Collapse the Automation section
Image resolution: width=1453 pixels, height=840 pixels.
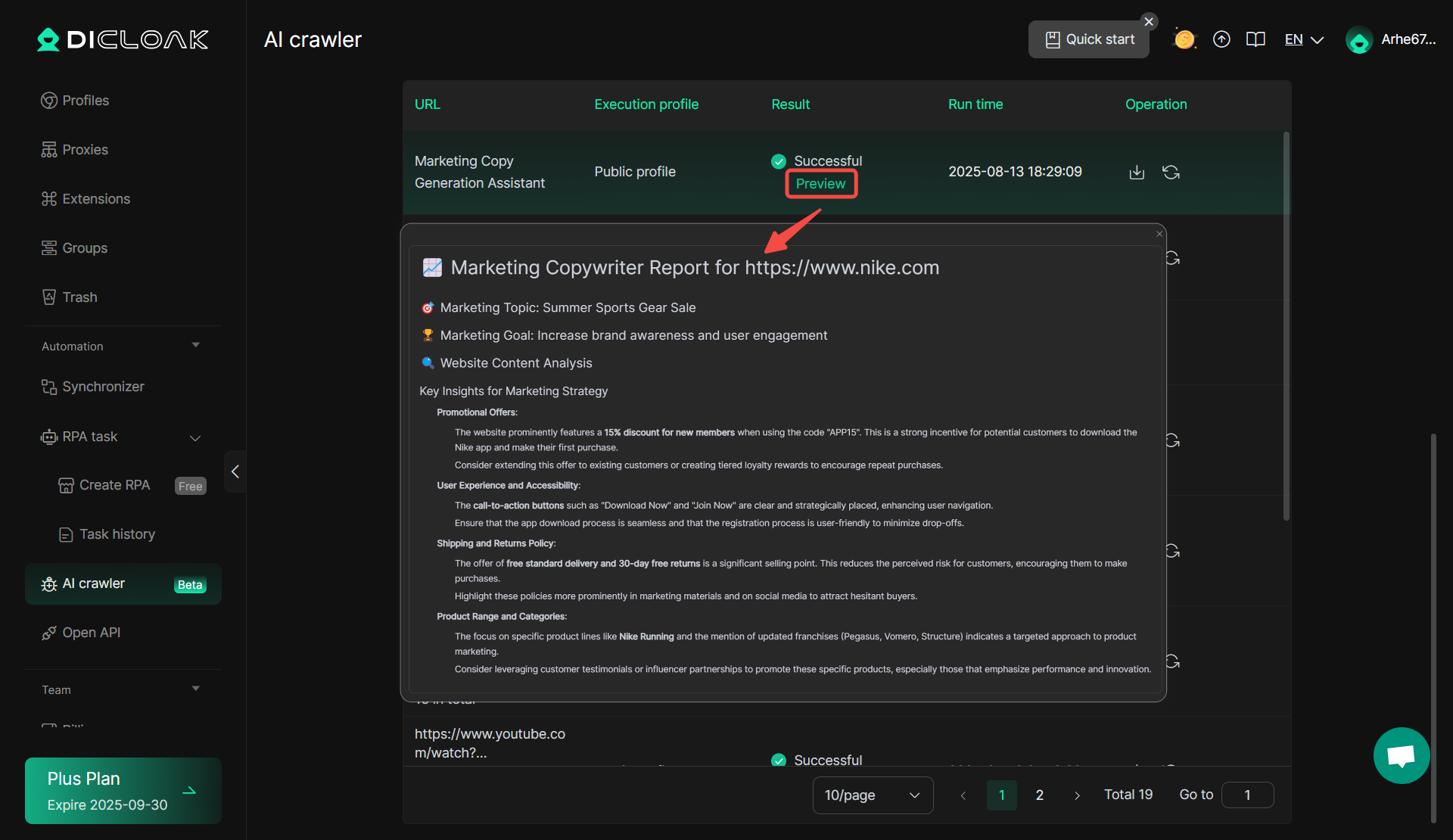pos(196,345)
